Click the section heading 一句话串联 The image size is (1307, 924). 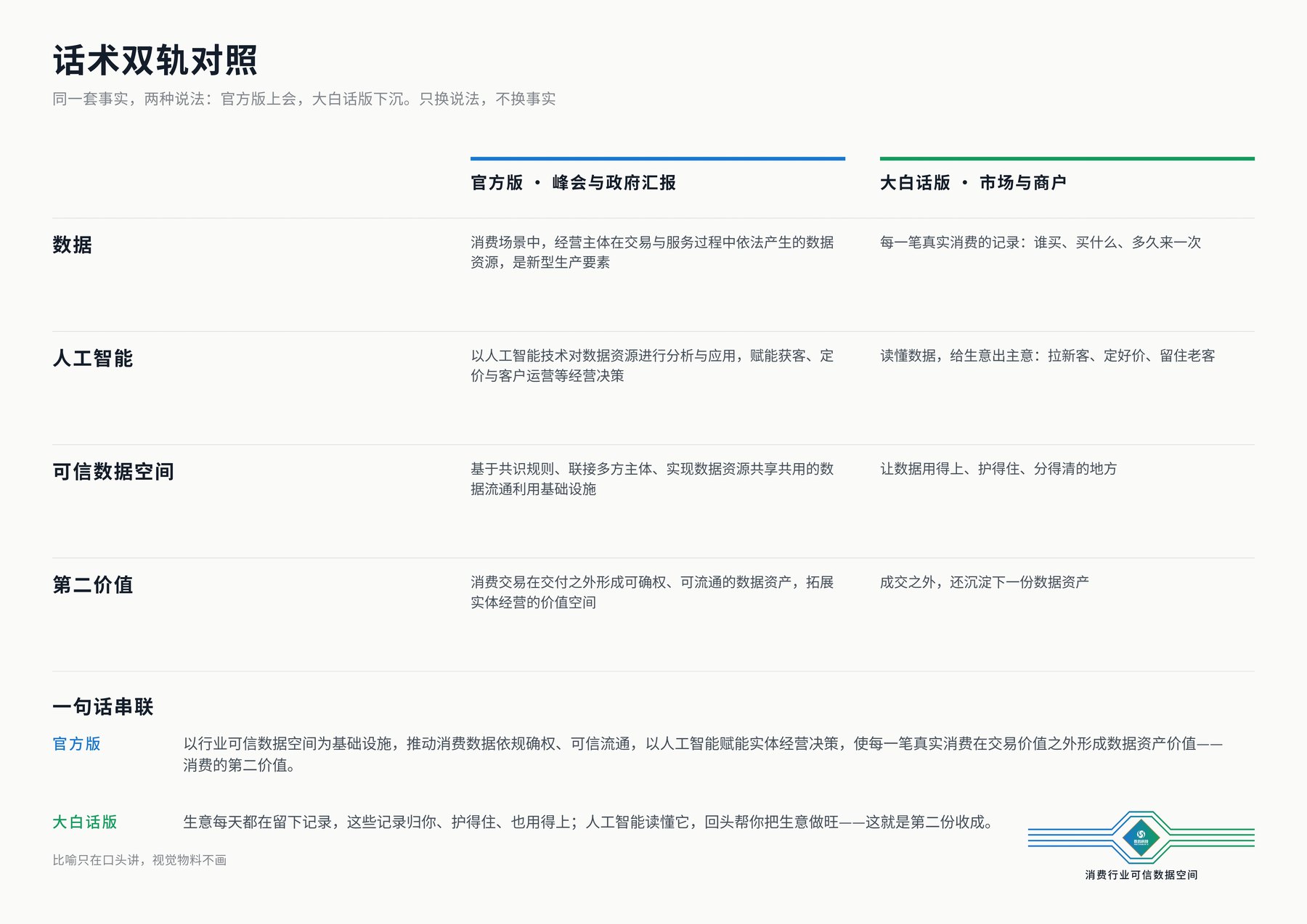point(103,706)
